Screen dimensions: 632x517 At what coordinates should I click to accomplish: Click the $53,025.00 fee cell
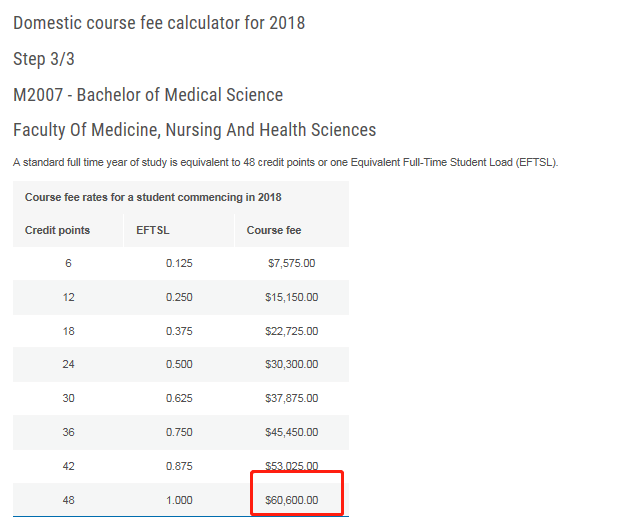click(x=291, y=466)
